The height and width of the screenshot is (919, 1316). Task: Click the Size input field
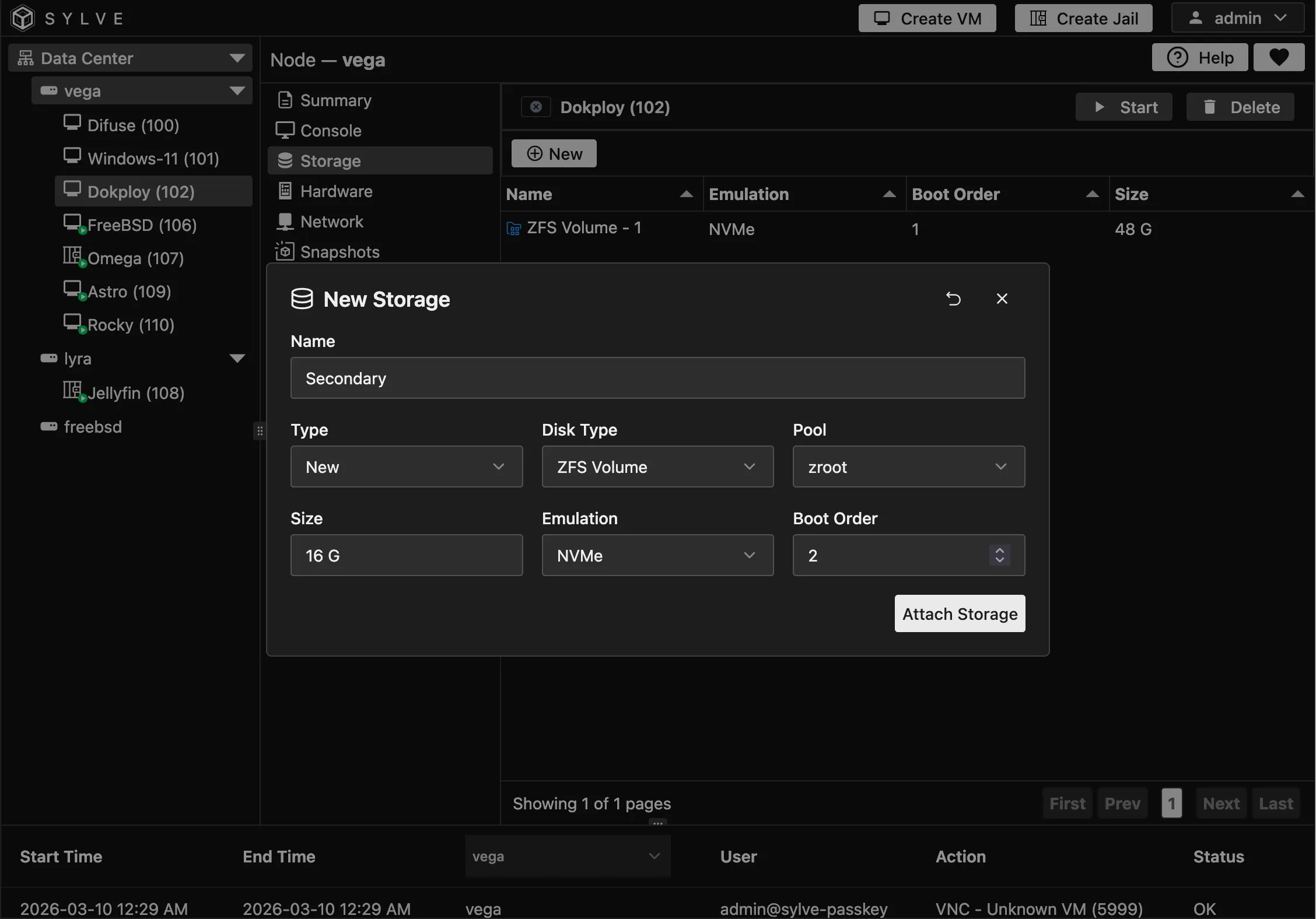[x=407, y=555]
